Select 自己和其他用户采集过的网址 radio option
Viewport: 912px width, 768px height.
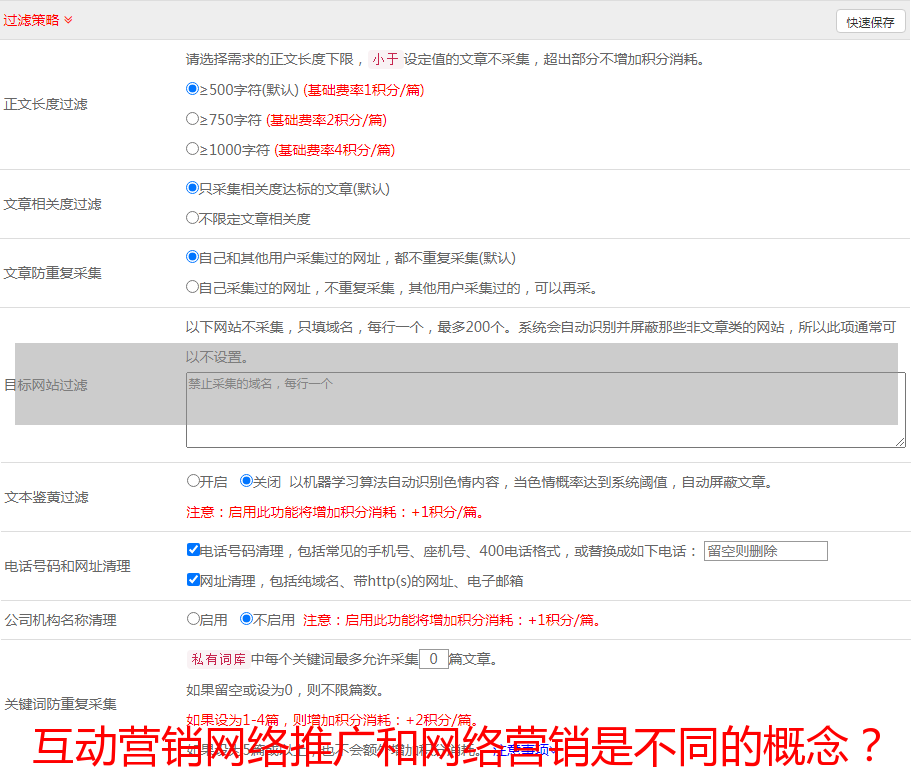pos(193,257)
